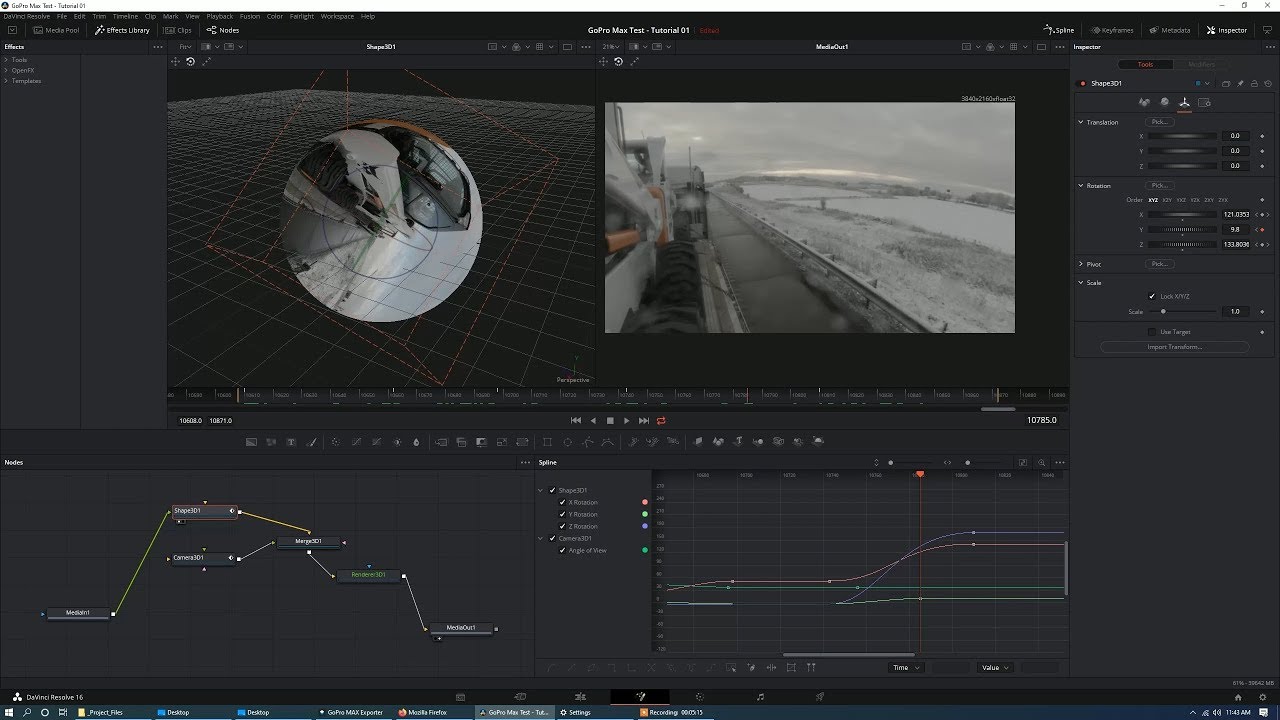
Task: Enable the Use Target checkbox
Action: 1152,331
